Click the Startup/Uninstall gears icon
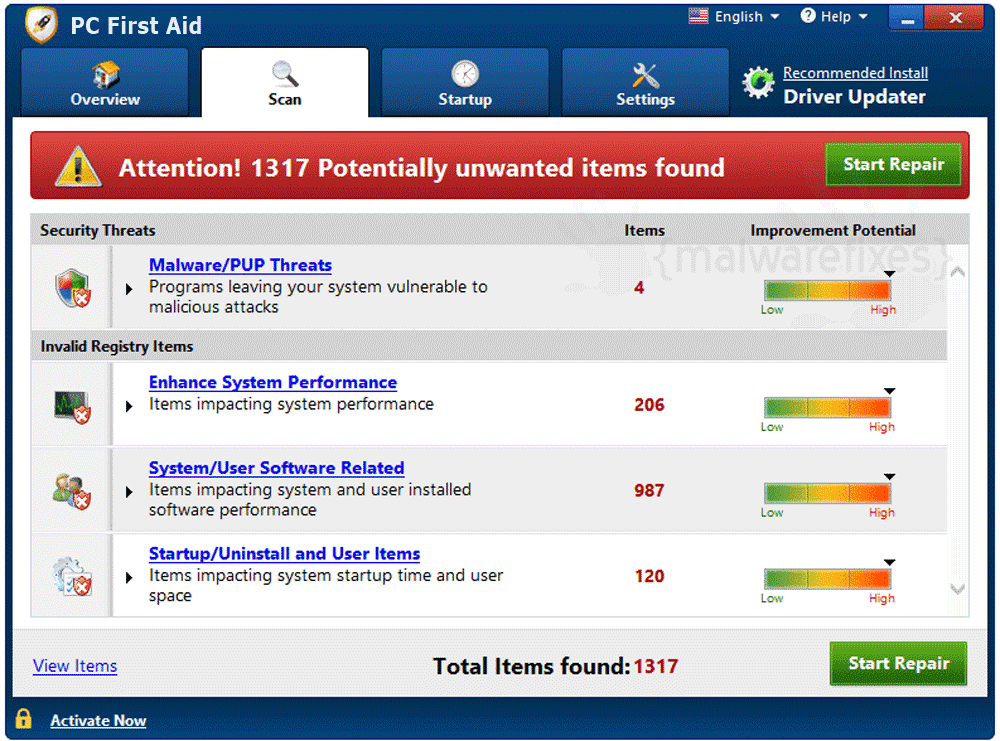Image resolution: width=1000 pixels, height=741 pixels. point(72,576)
